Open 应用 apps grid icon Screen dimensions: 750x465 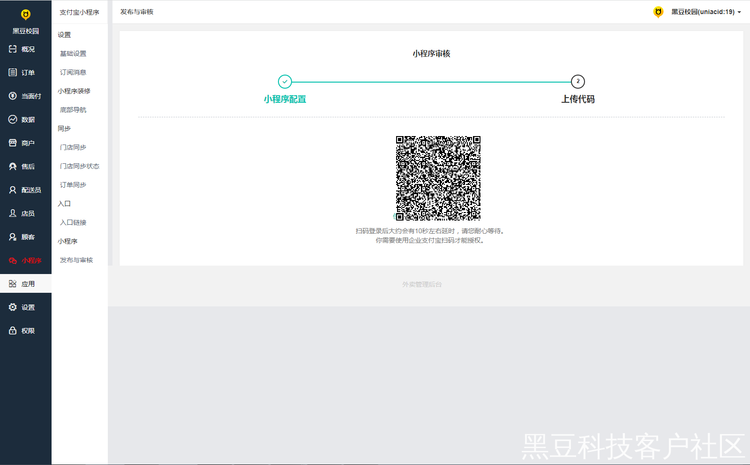[13, 284]
